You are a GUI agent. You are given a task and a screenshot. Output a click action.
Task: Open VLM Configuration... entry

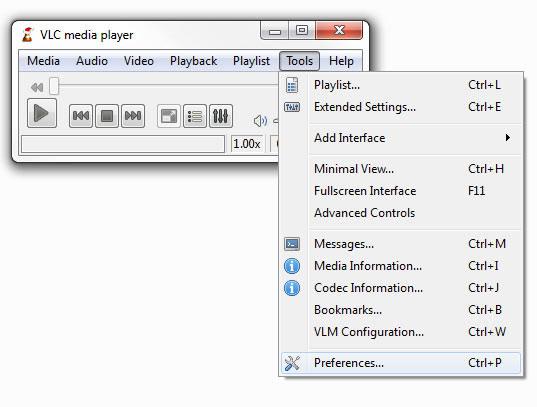pos(401,332)
